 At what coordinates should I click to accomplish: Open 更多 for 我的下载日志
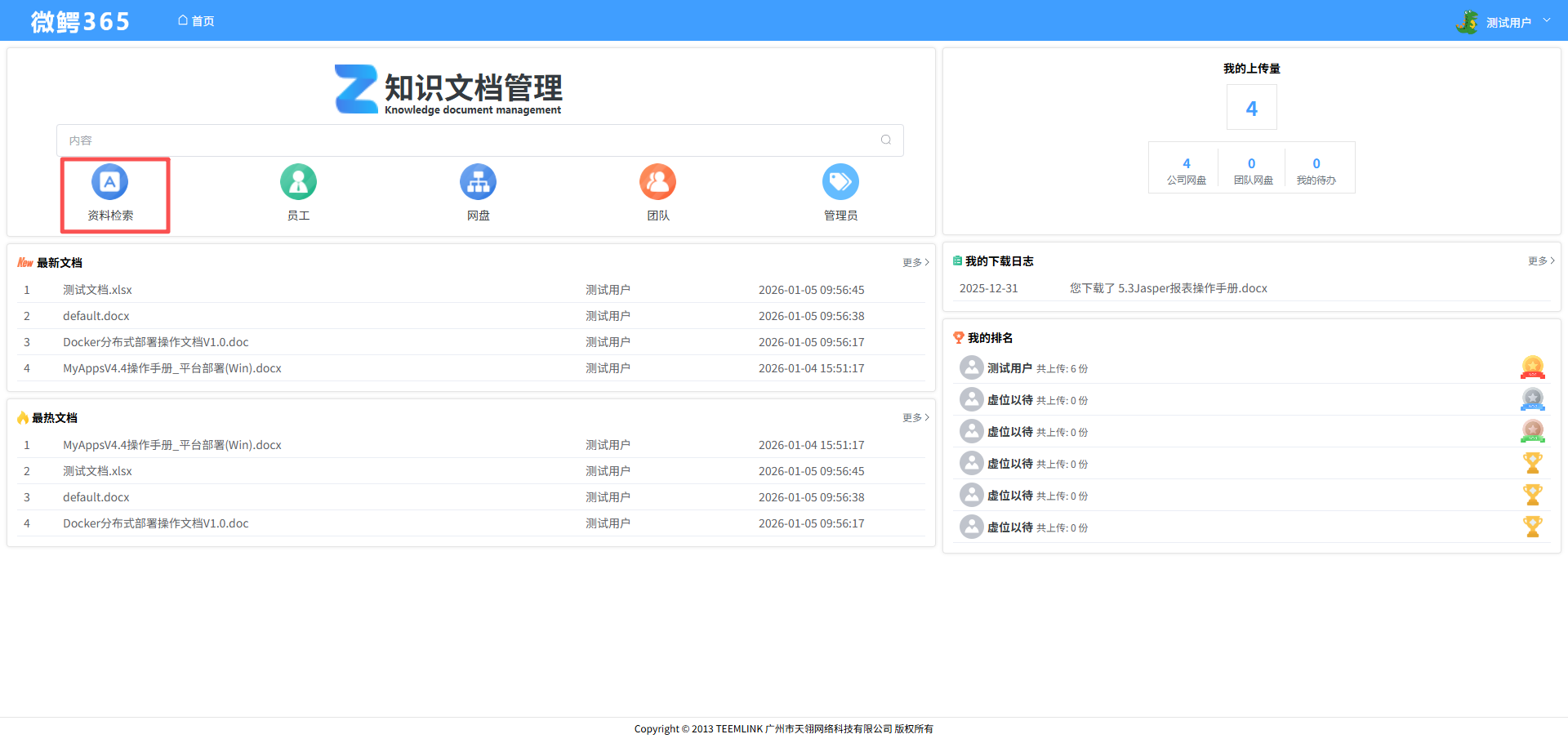pyautogui.click(x=1541, y=260)
